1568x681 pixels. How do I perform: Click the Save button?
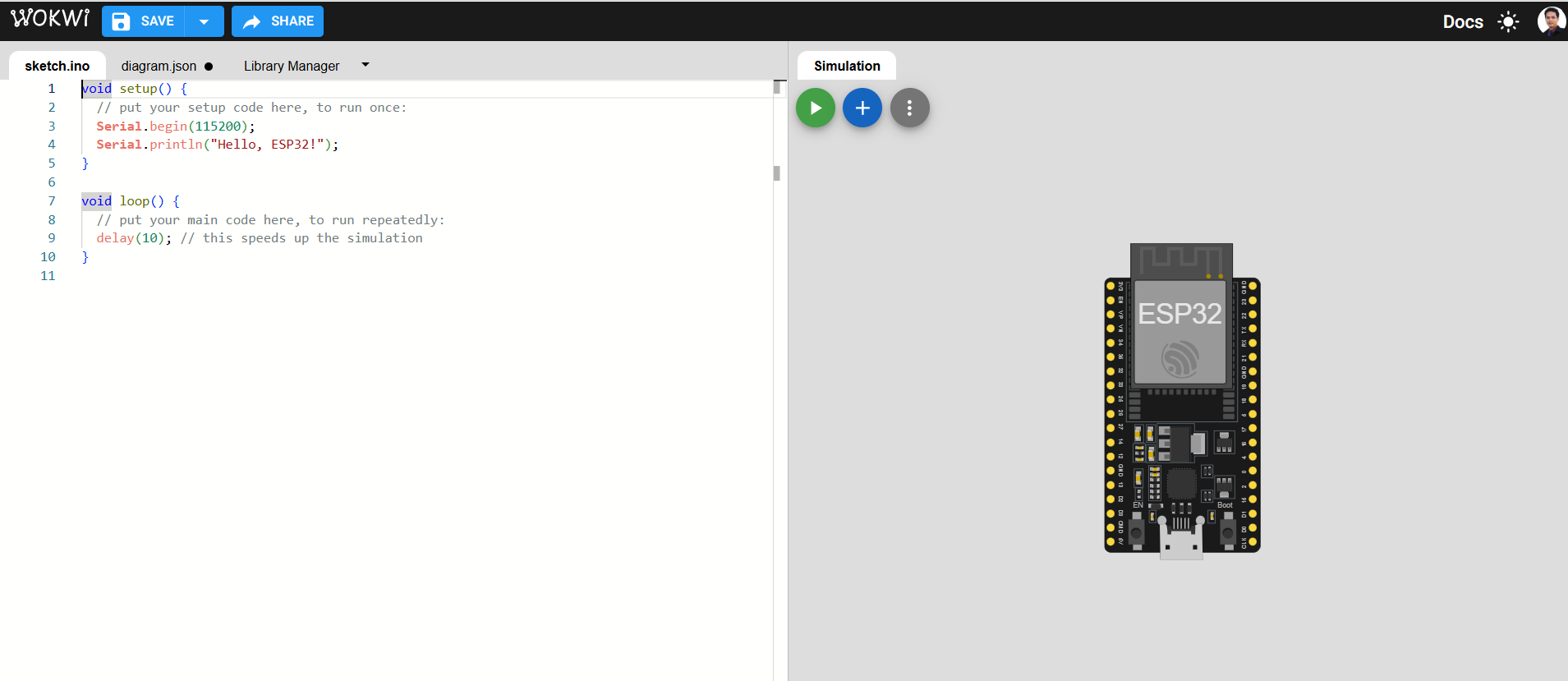144,21
